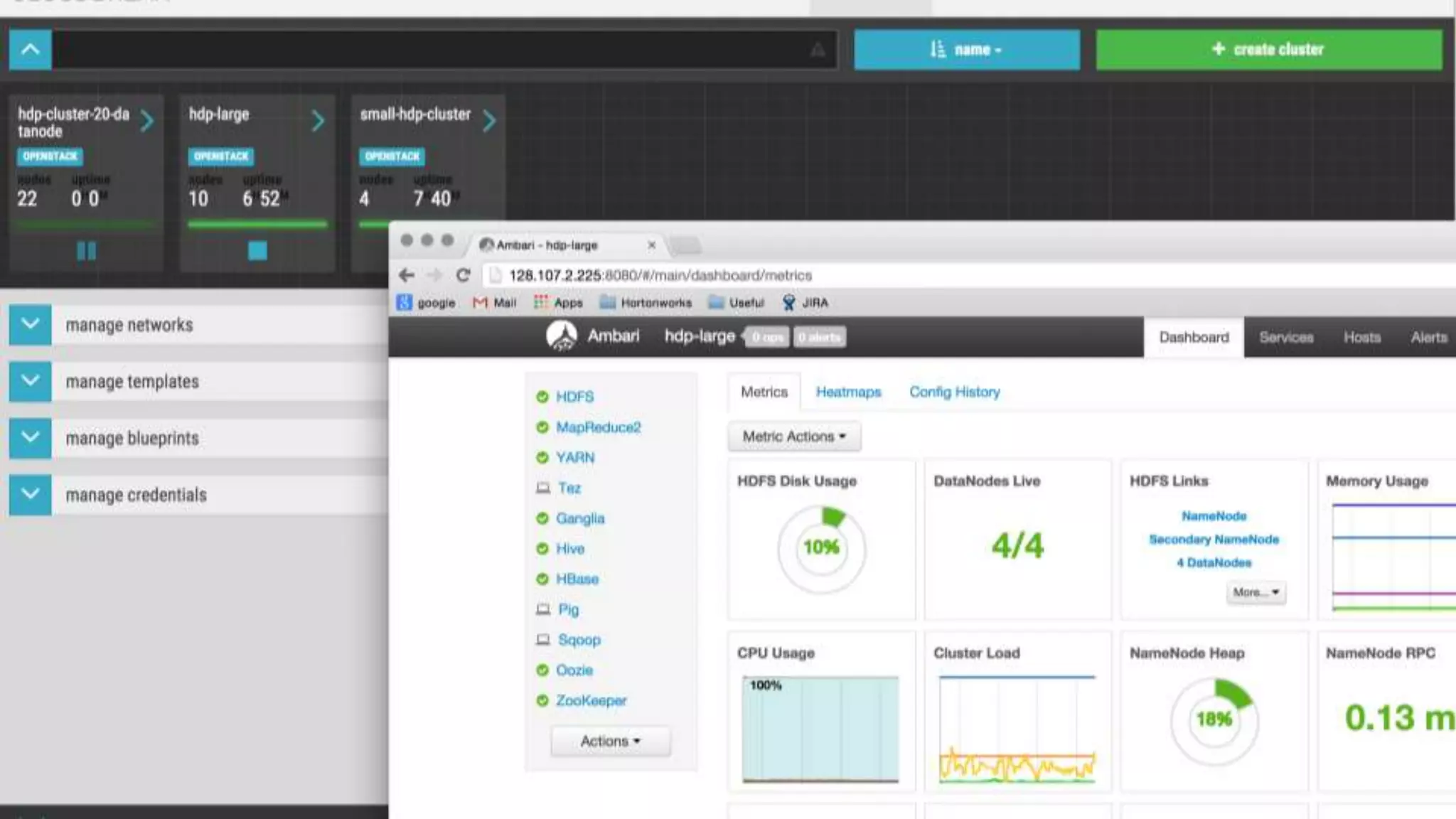Expand the manage blueprints section
1456x819 pixels.
coord(31,438)
